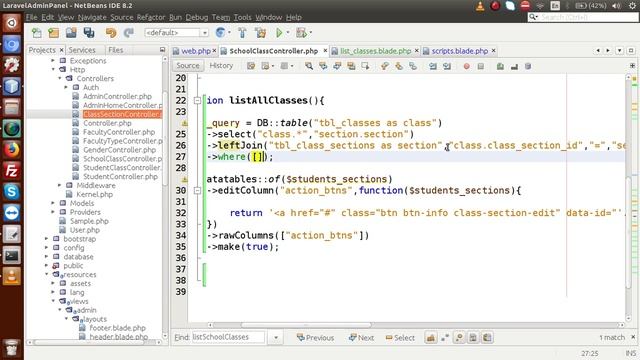Image resolution: width=640 pixels, height=360 pixels.
Task: Close the Find bar
Action: [x=633, y=337]
